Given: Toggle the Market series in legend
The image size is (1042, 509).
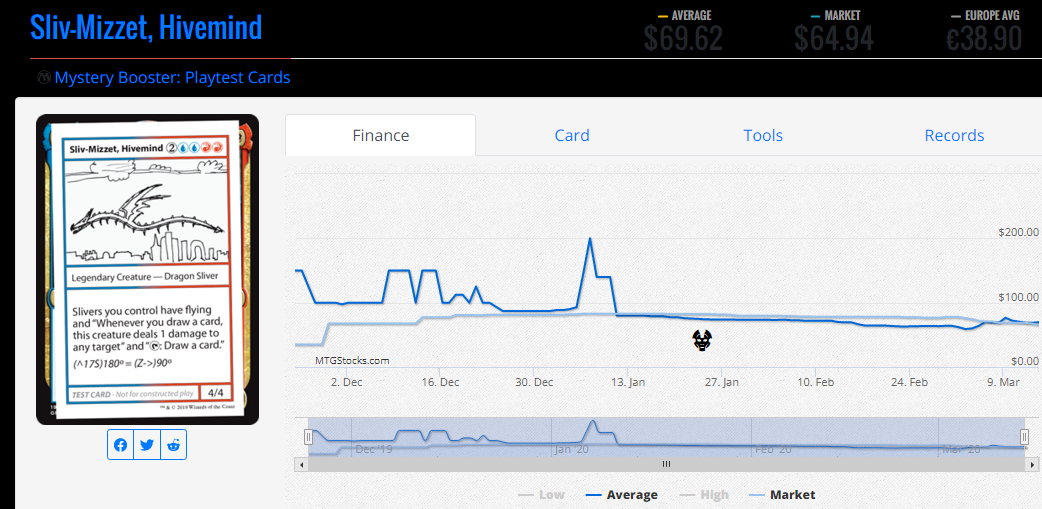Looking at the screenshot, I should [782, 494].
